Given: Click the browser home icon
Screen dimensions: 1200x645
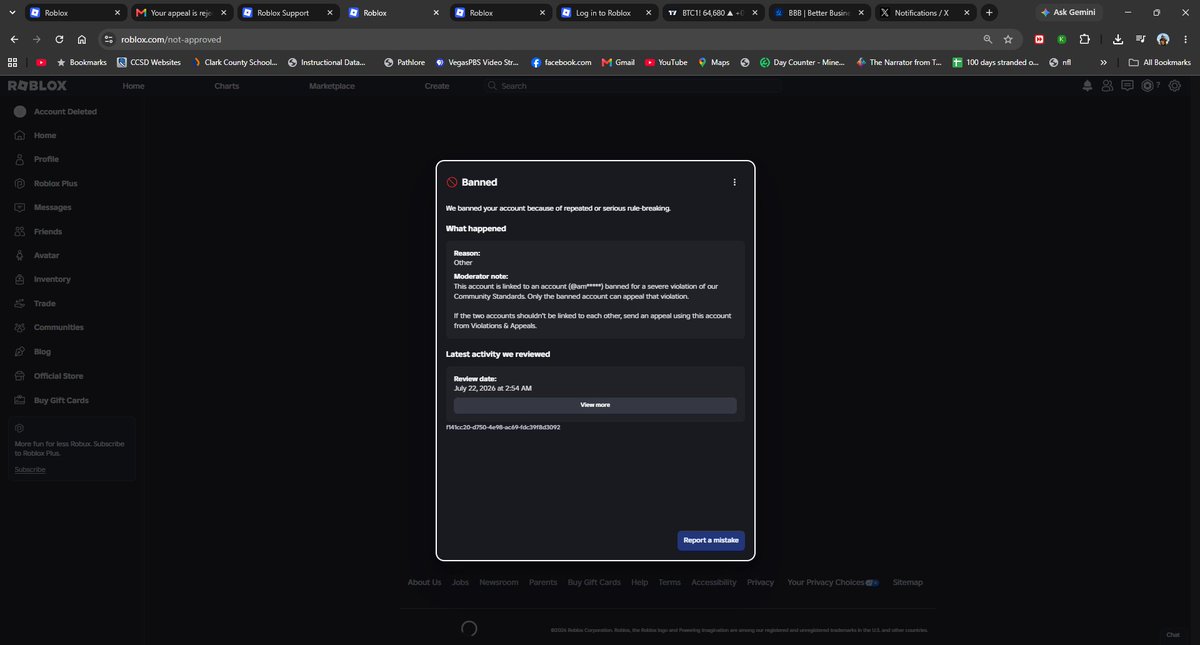Looking at the screenshot, I should [x=82, y=39].
